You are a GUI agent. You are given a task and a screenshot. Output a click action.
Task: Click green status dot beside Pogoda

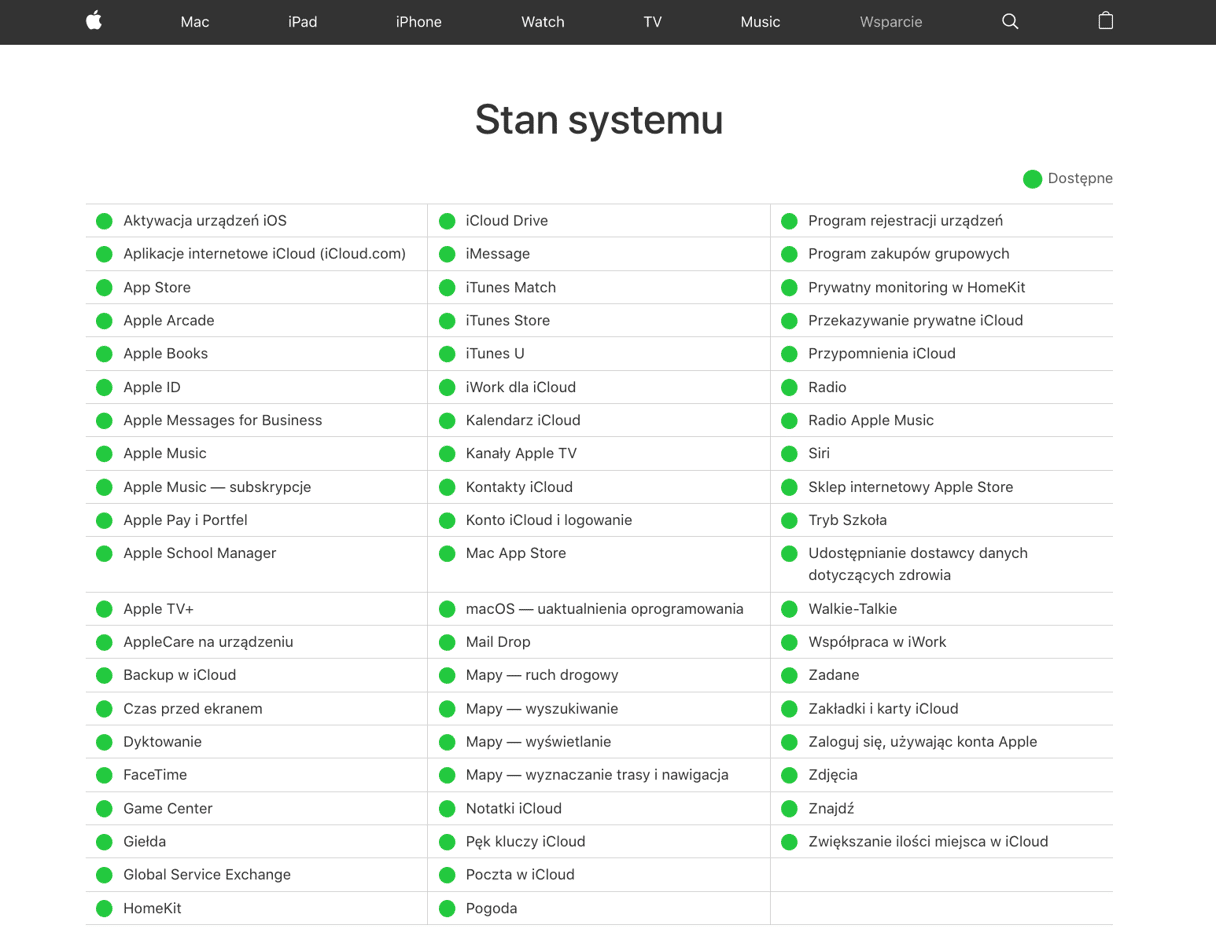click(x=447, y=909)
